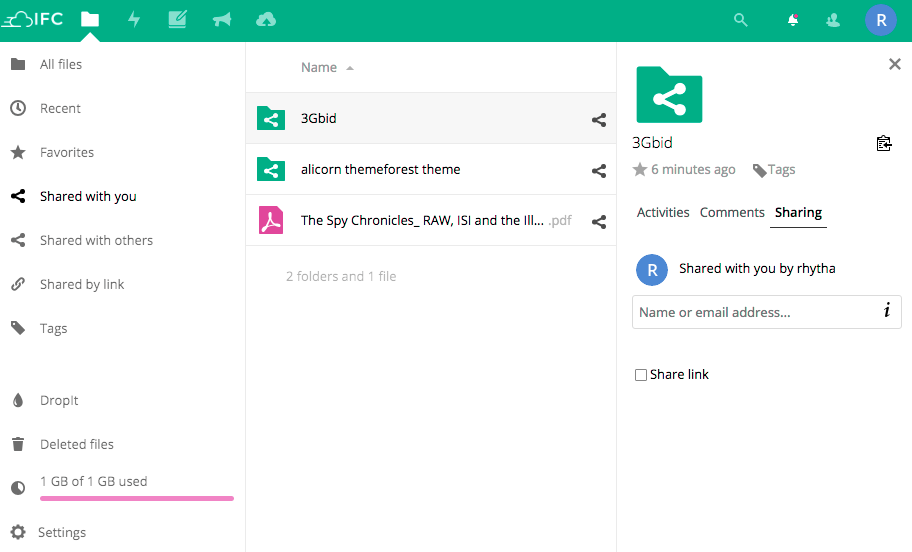Switch to the Activities tab

point(663,212)
